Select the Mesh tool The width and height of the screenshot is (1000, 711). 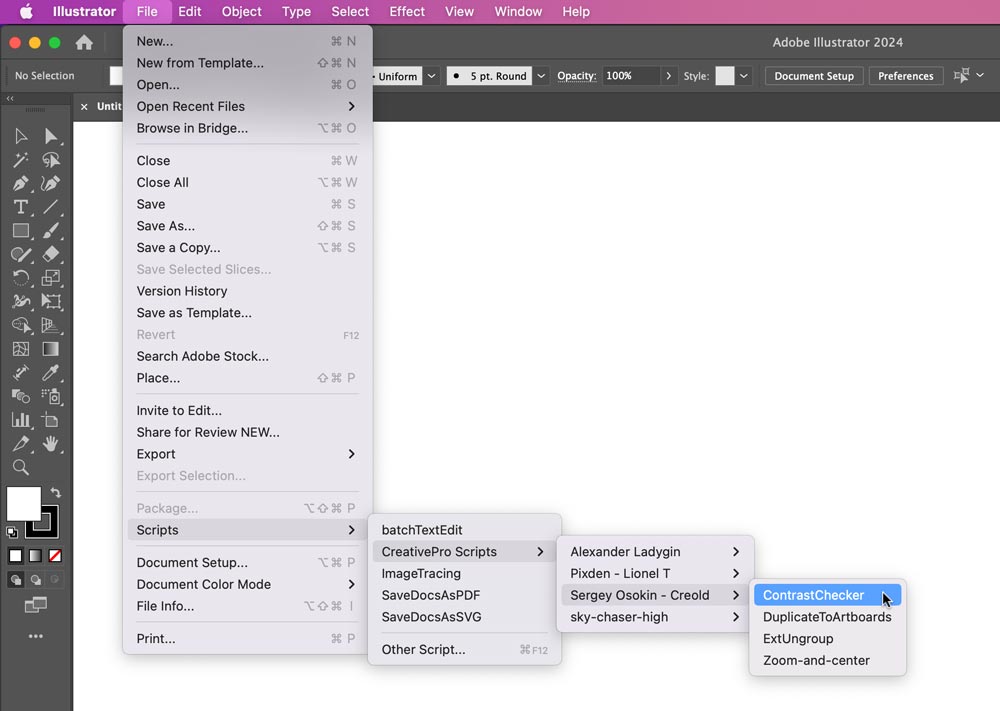click(x=20, y=349)
